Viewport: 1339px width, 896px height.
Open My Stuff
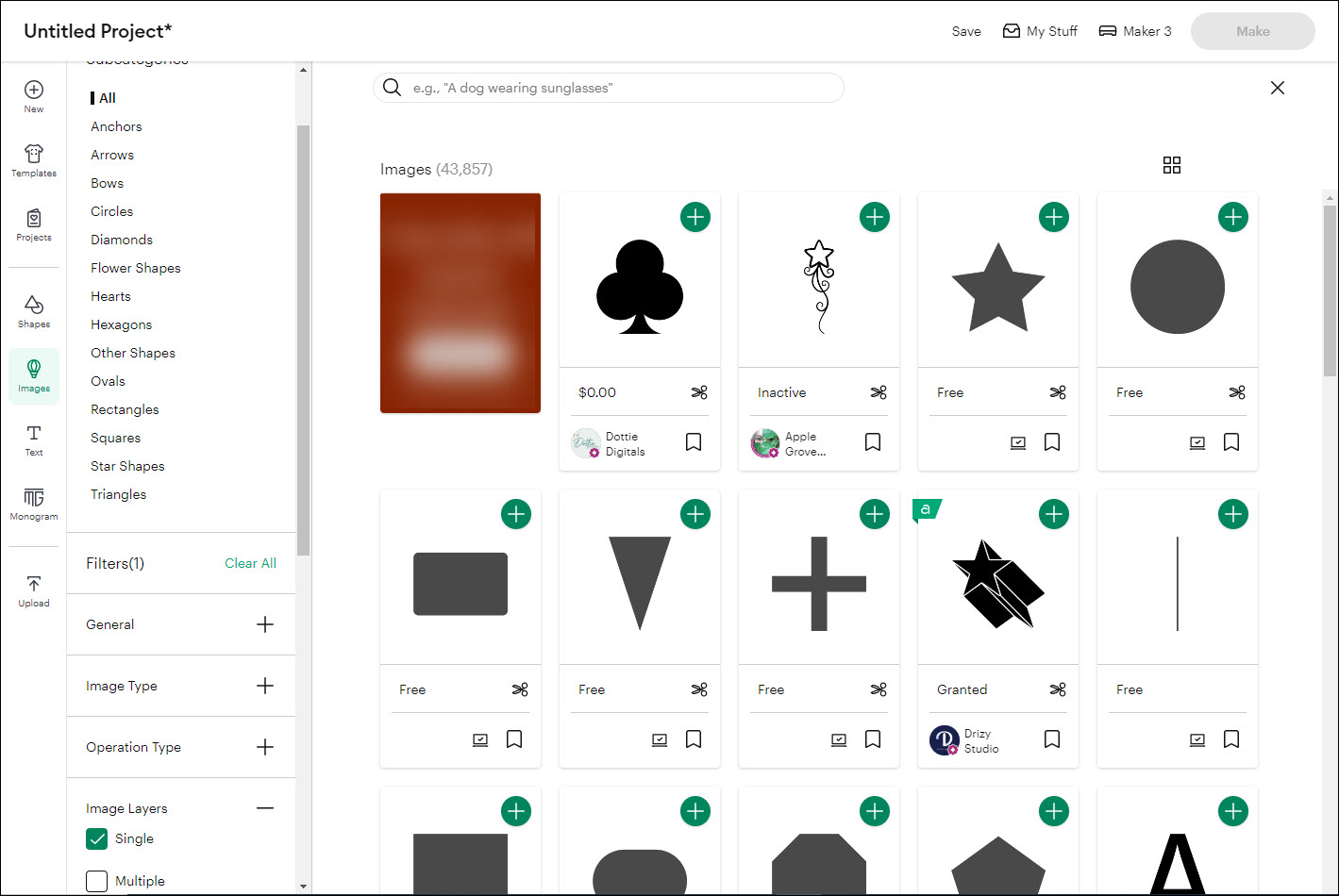tap(1040, 30)
